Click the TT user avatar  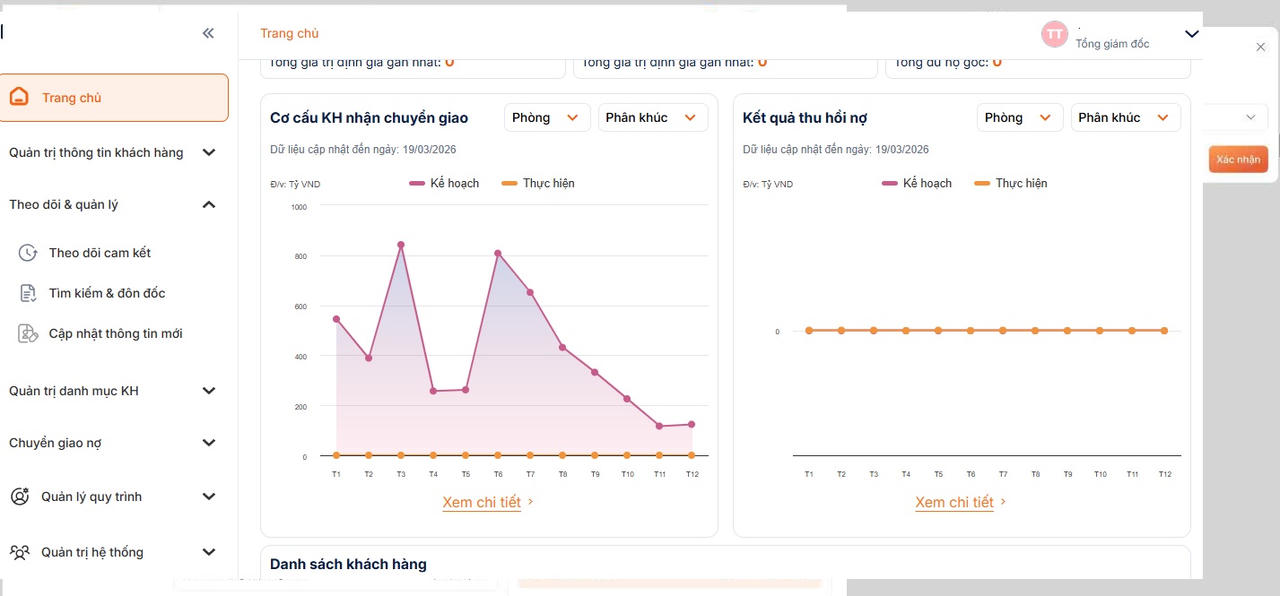[x=1055, y=34]
